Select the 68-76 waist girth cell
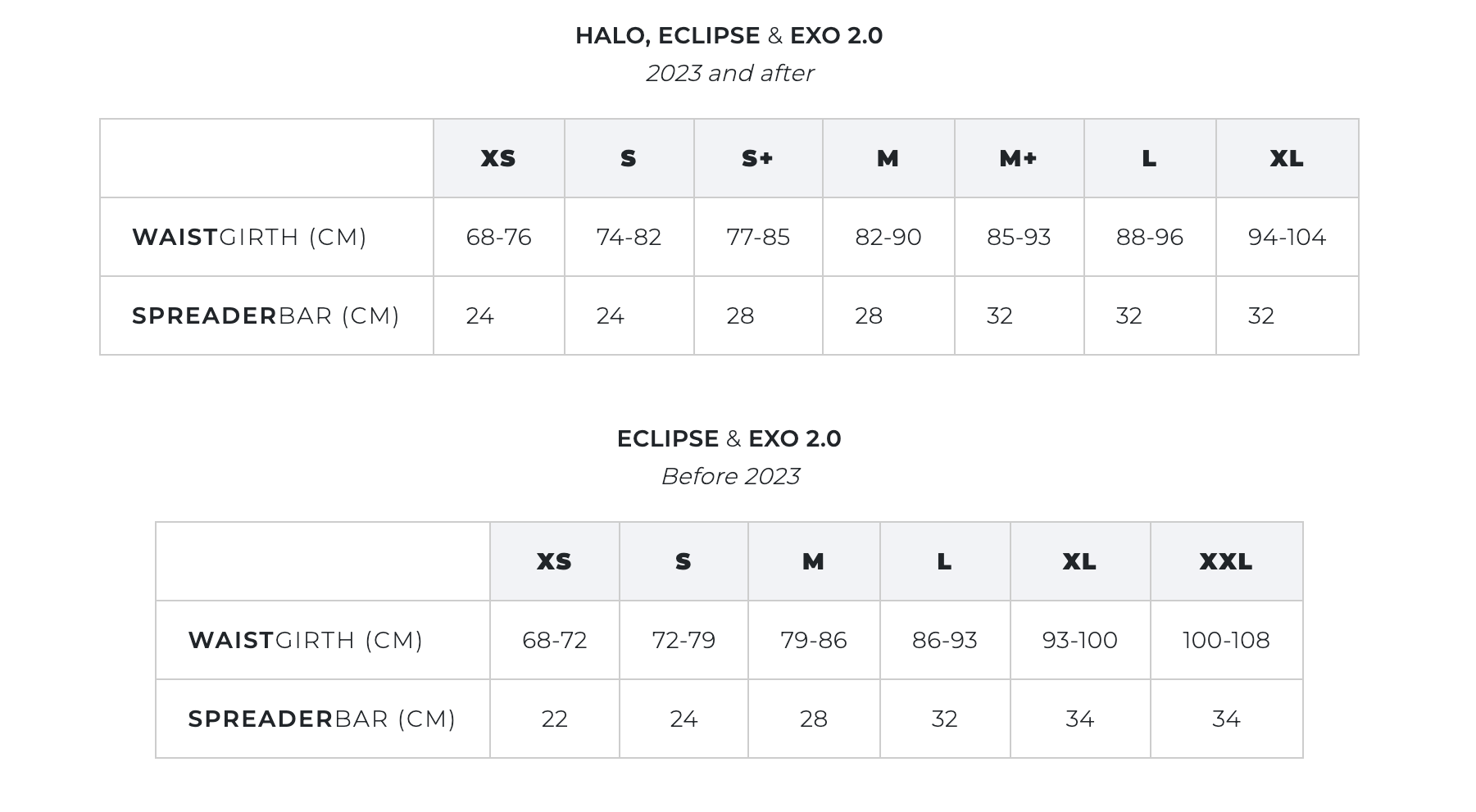 coord(498,237)
